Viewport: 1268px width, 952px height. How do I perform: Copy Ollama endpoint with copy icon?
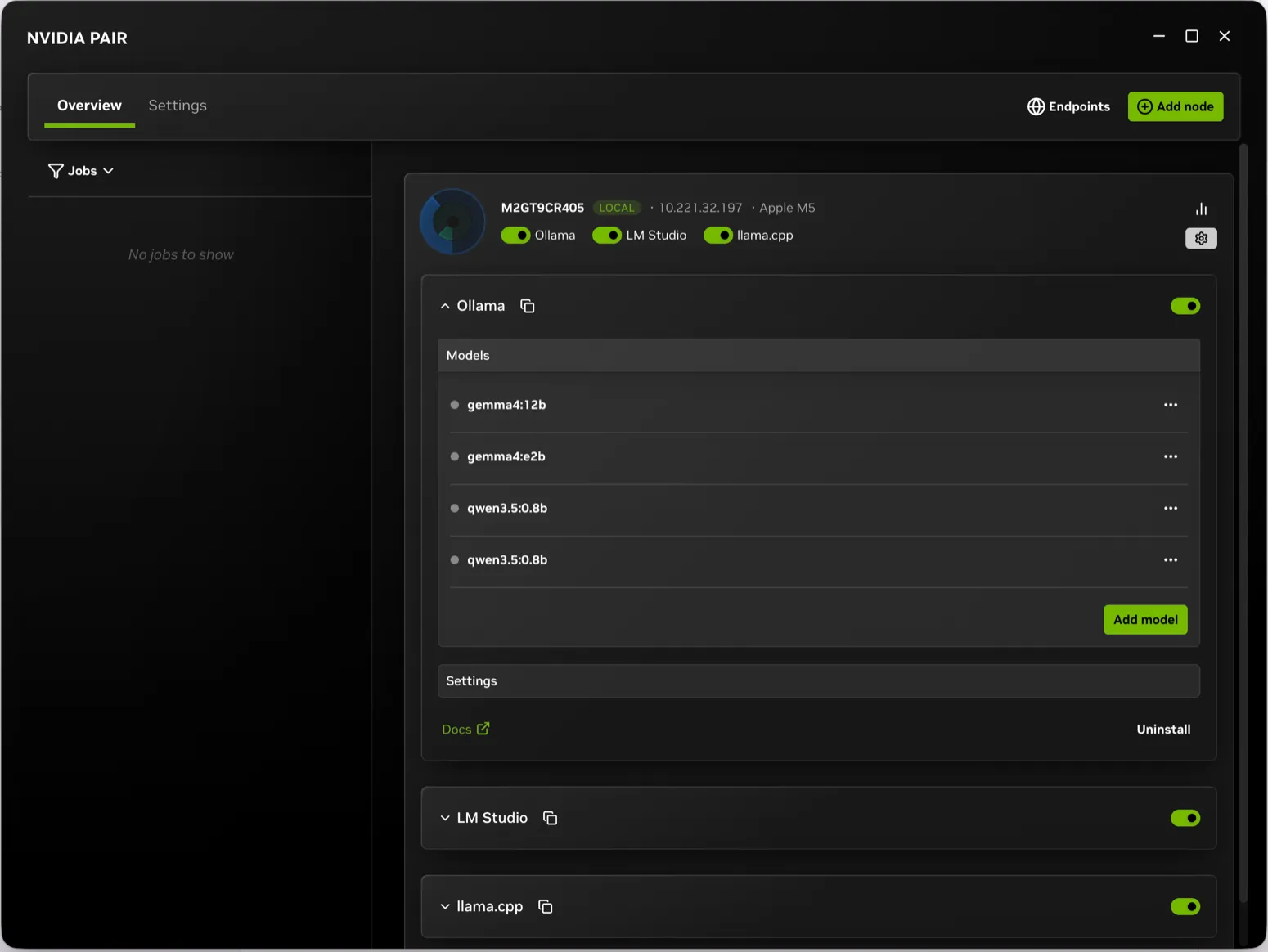[528, 306]
